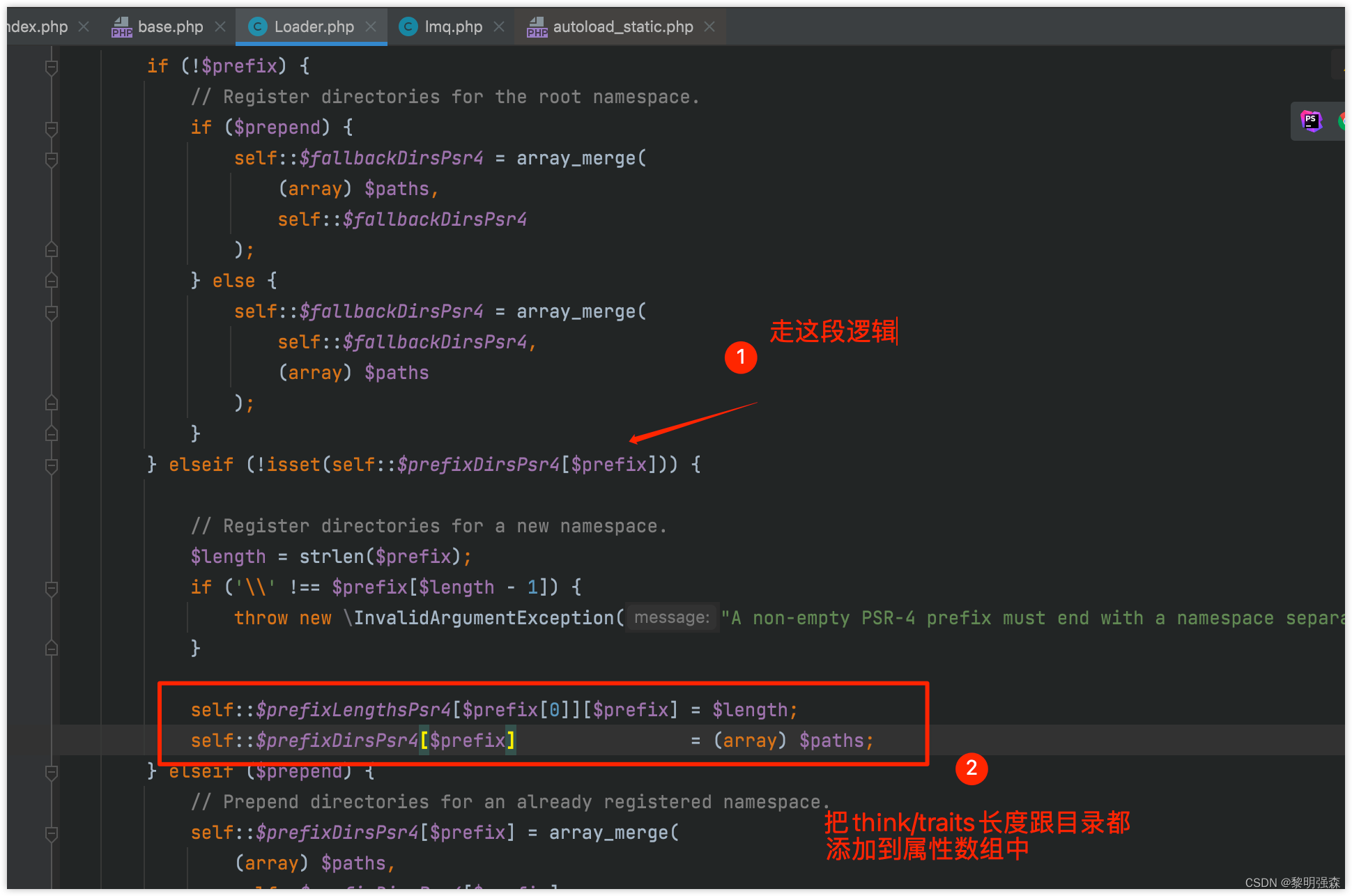This screenshot has width=1352, height=896.
Task: Close the index.php tab
Action: coord(84,26)
